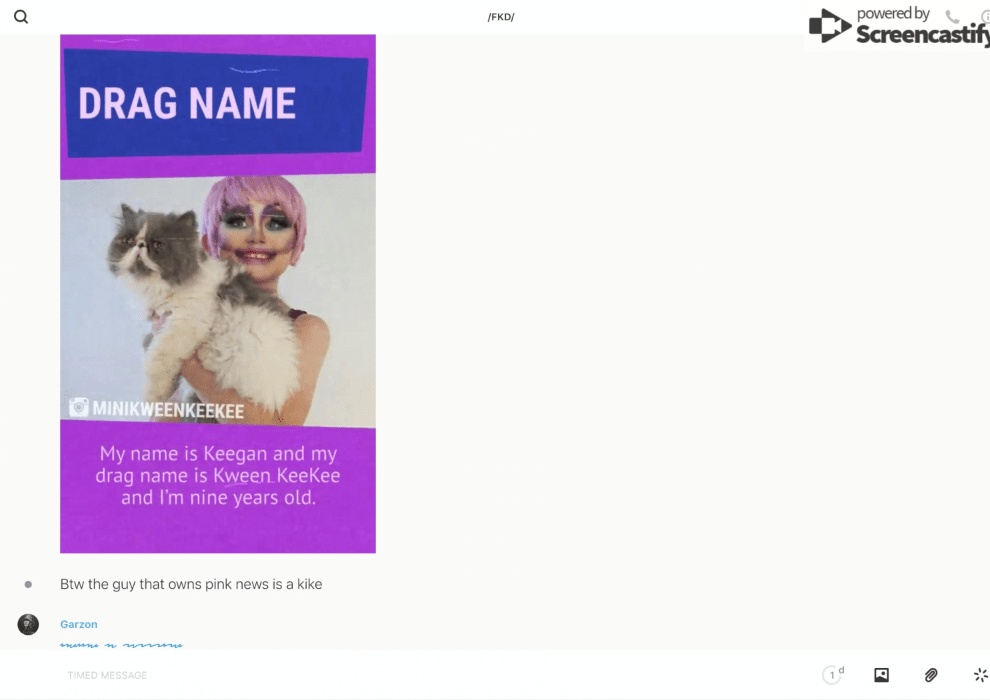Attach a file with the paperclip icon
The height and width of the screenshot is (700, 990).
tap(931, 675)
